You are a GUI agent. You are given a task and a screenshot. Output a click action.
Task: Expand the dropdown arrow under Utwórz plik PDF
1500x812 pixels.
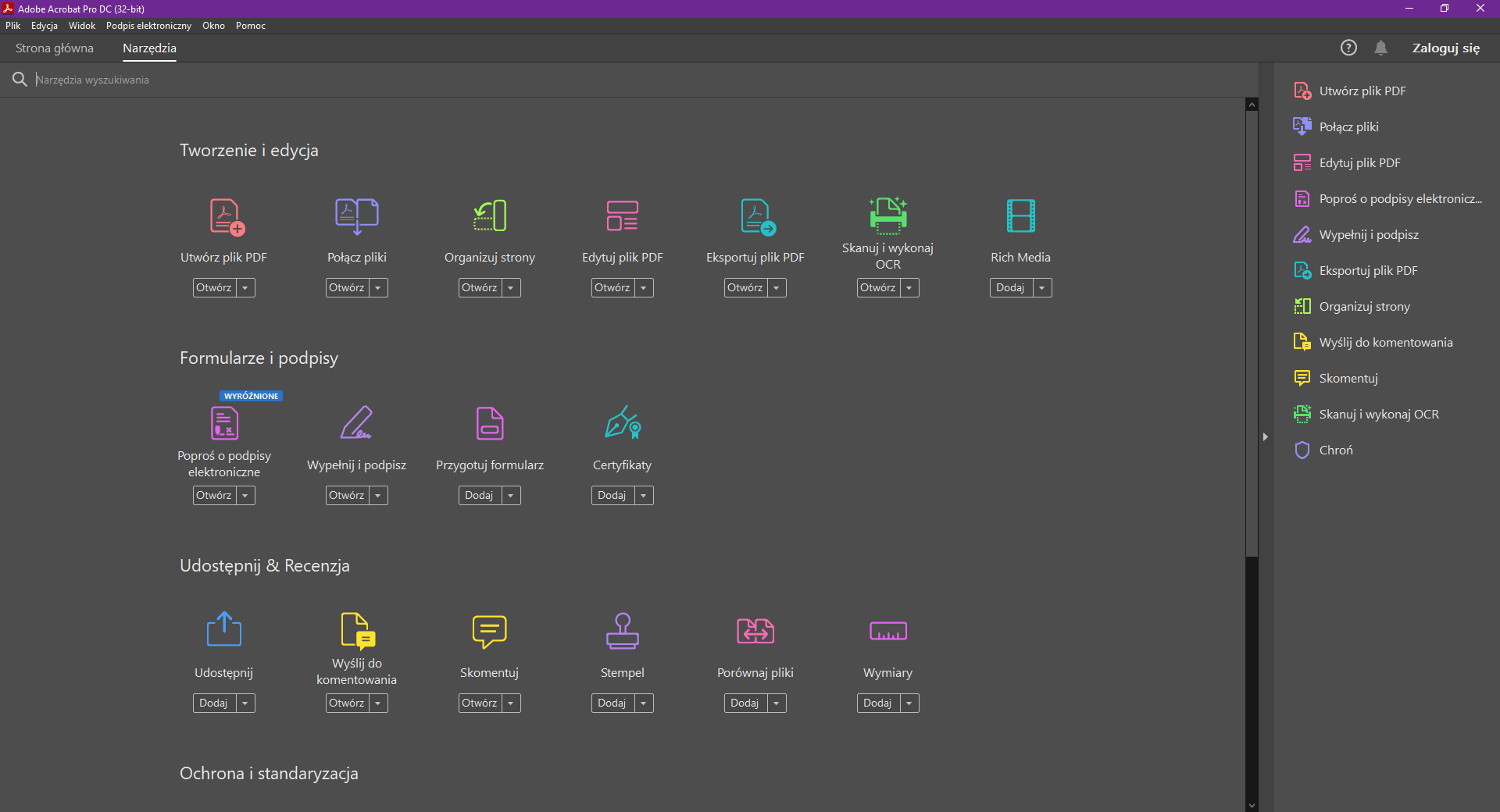[245, 288]
